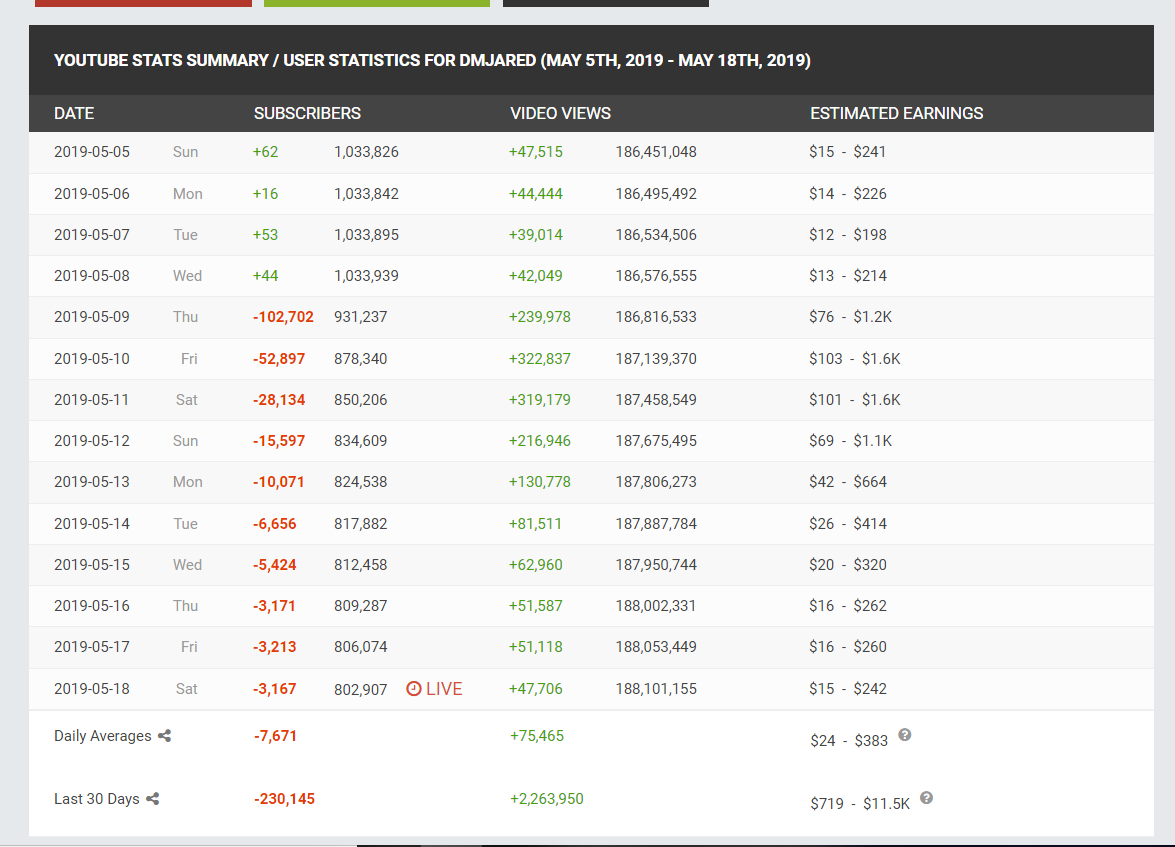Click view change +319,179
Viewport: 1175px width, 847px height.
pyautogui.click(x=540, y=400)
